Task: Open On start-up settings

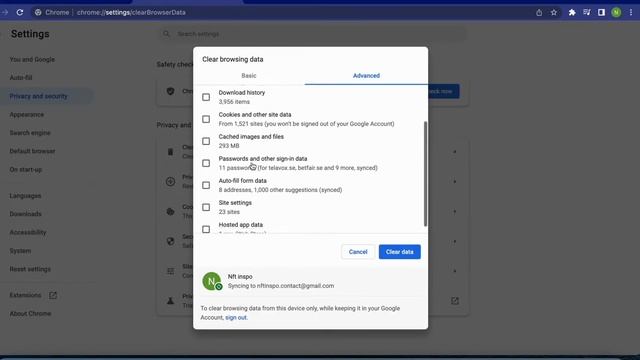Action: tap(26, 169)
